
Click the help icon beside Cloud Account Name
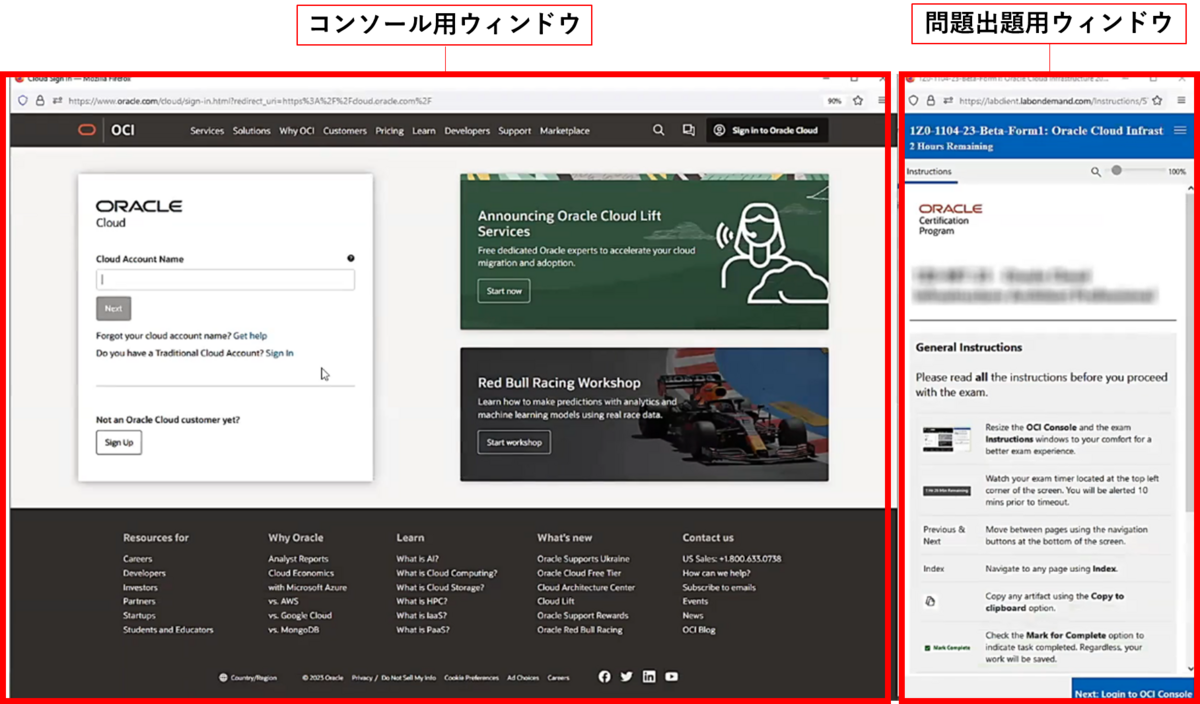coord(351,258)
